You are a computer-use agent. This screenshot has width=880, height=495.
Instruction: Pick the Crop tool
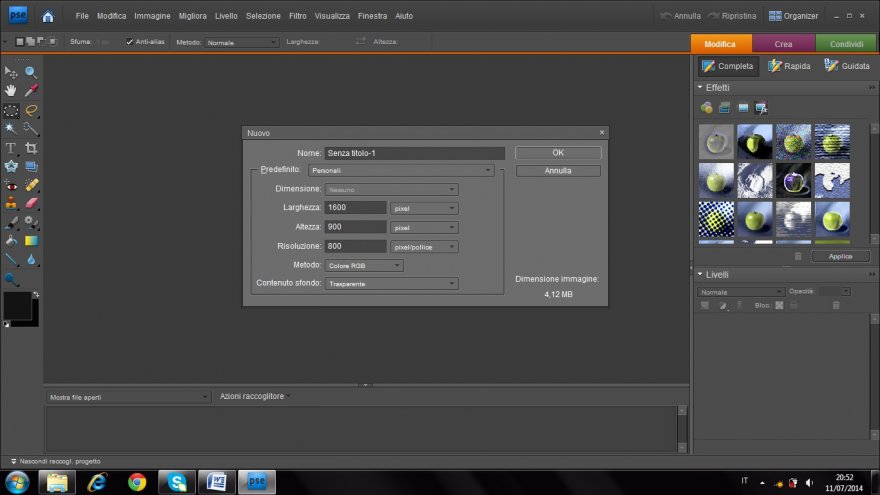[31, 148]
